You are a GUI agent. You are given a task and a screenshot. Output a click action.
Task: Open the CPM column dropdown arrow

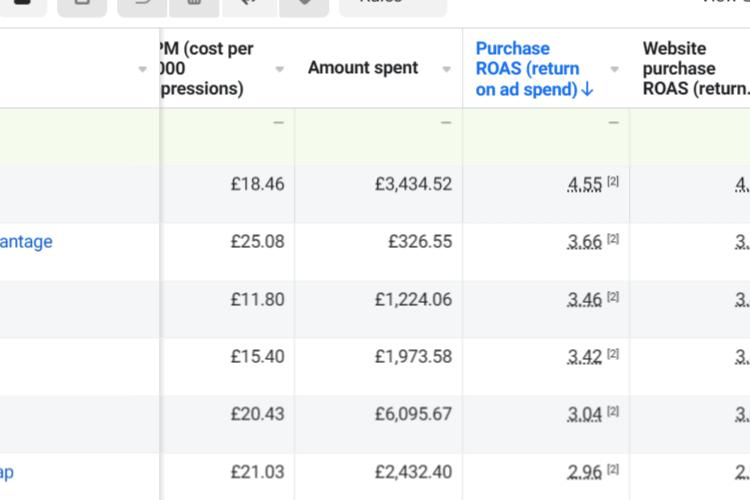pos(280,69)
